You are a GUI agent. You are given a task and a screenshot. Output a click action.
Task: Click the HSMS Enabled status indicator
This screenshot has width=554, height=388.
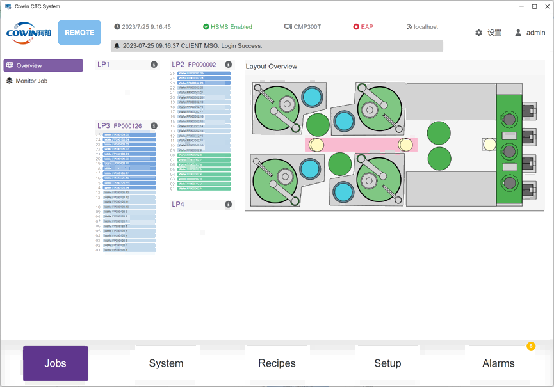tap(228, 27)
